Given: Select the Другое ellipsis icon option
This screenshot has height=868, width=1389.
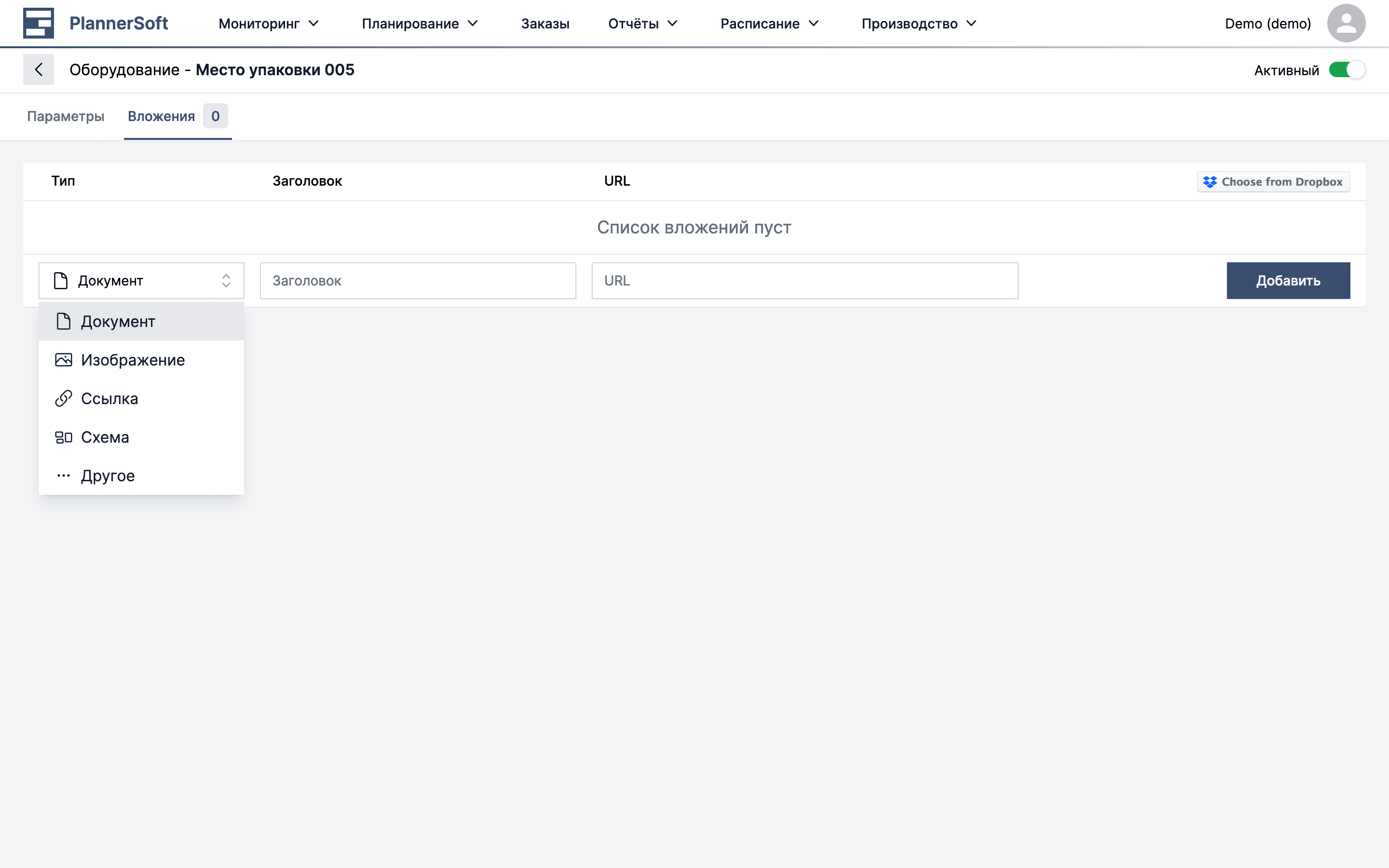Looking at the screenshot, I should pos(63,475).
